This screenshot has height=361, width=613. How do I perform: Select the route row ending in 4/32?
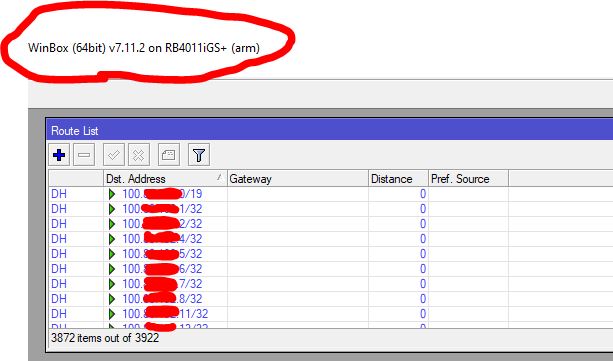coord(330,239)
